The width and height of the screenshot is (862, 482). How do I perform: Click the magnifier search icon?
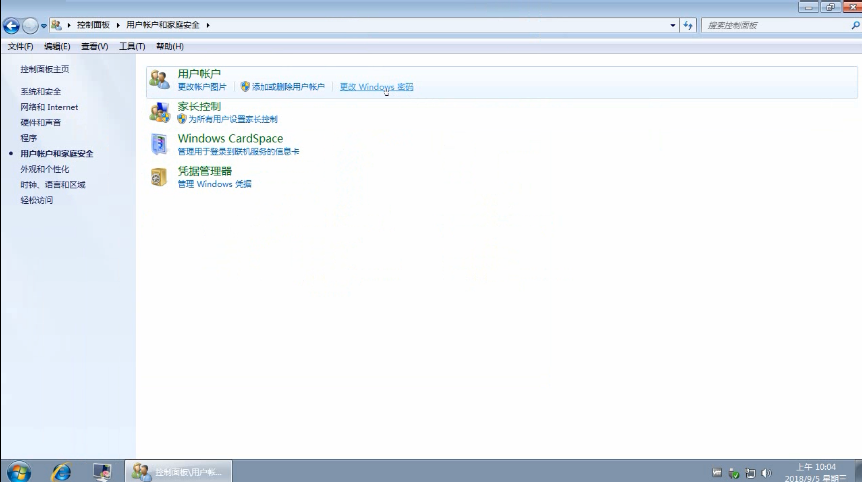tap(855, 25)
